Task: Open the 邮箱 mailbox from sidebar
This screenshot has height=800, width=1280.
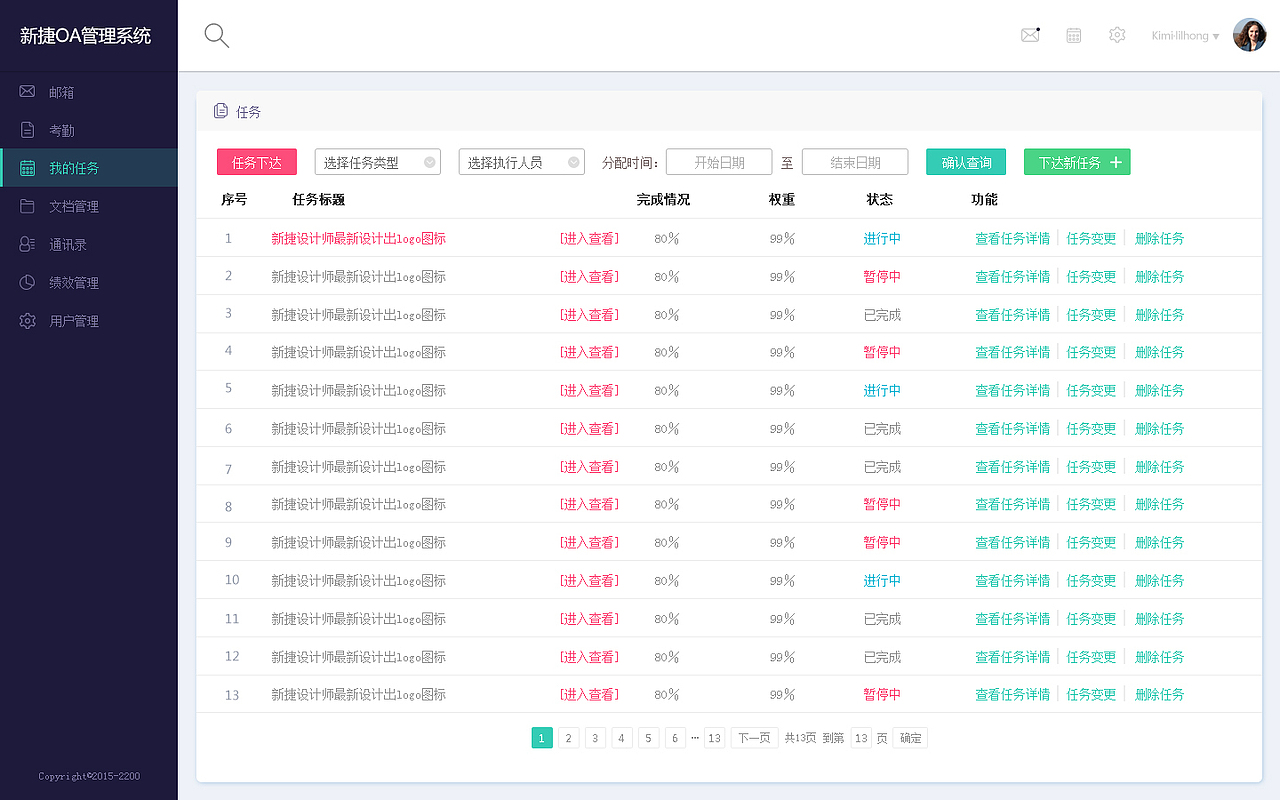Action: pyautogui.click(x=88, y=91)
